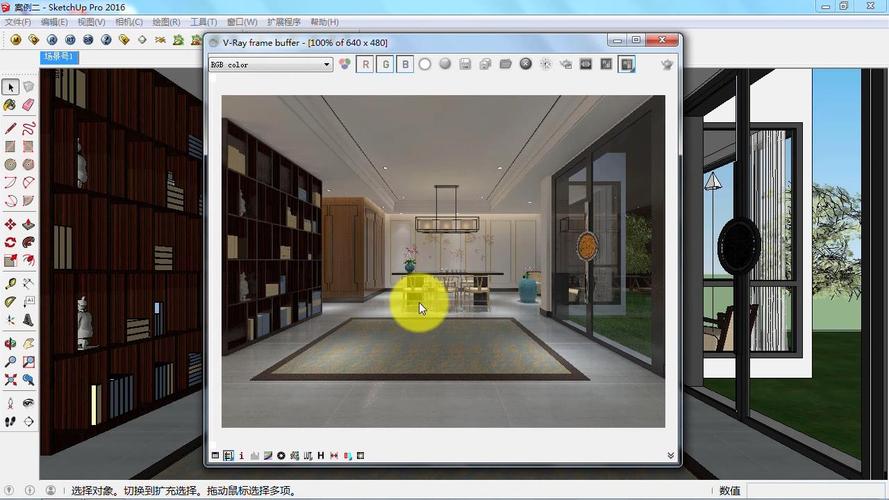The width and height of the screenshot is (889, 500).
Task: Pick the Eraser tool
Action: point(28,105)
